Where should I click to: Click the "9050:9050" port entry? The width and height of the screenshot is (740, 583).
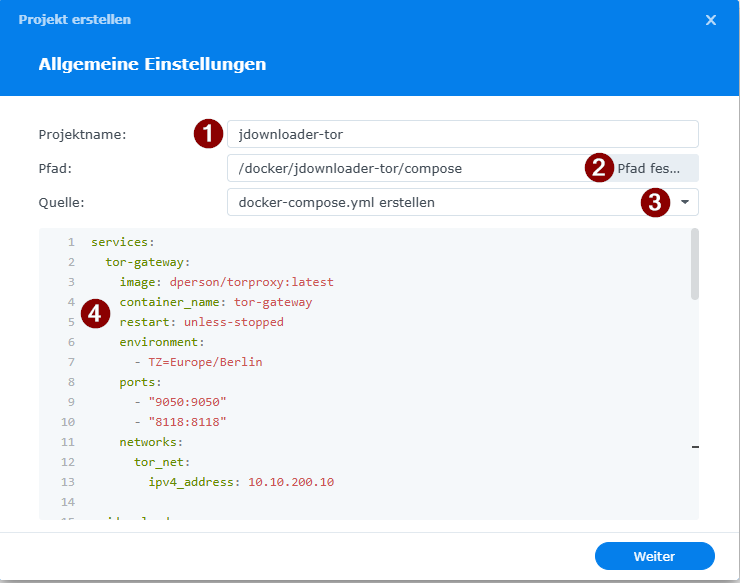(x=187, y=402)
